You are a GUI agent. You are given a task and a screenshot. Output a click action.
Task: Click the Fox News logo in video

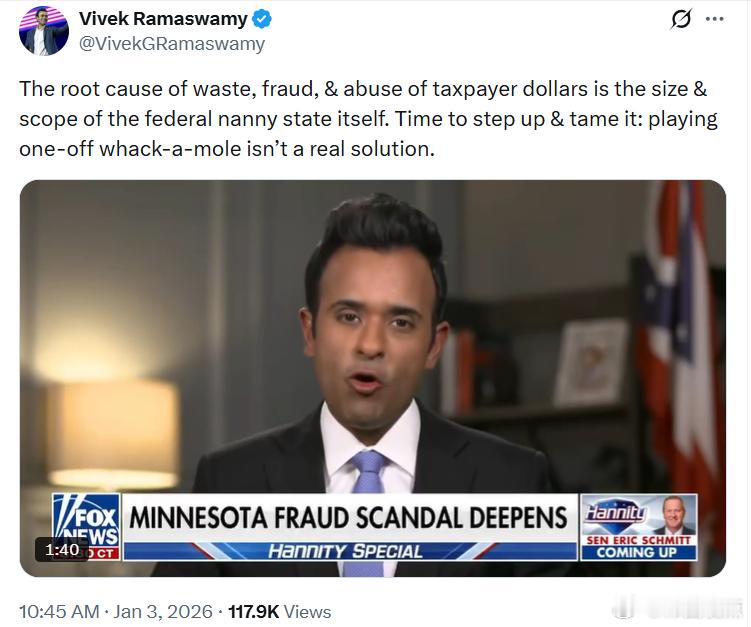(x=86, y=526)
